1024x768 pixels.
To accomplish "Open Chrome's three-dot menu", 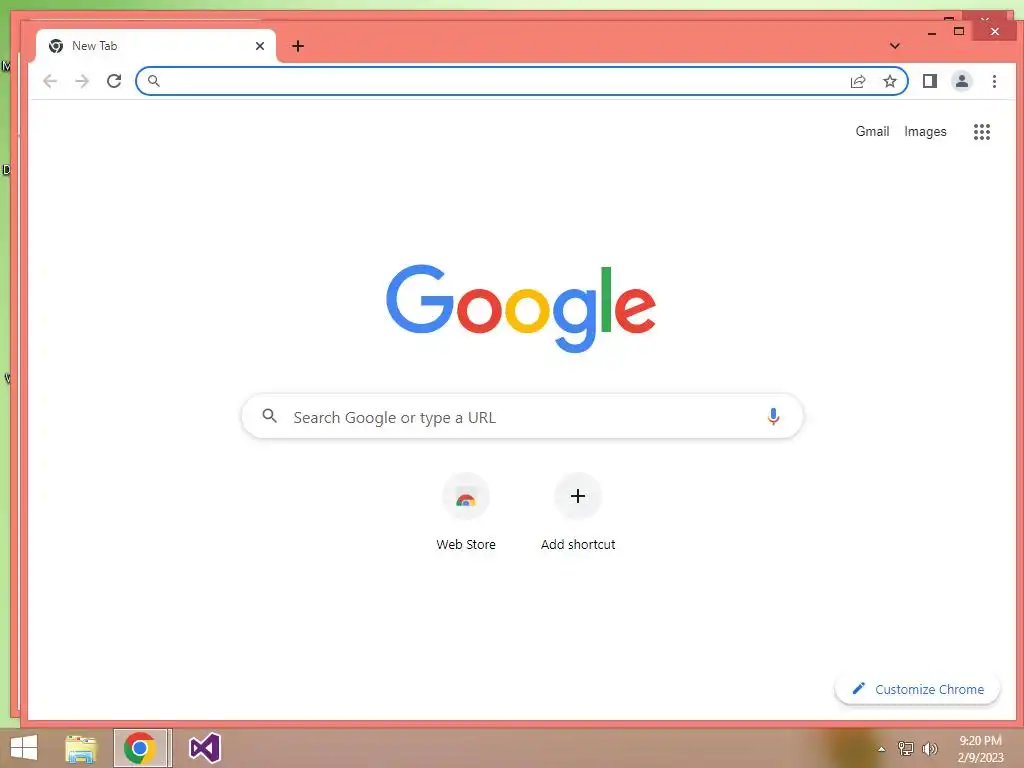I will (x=994, y=81).
